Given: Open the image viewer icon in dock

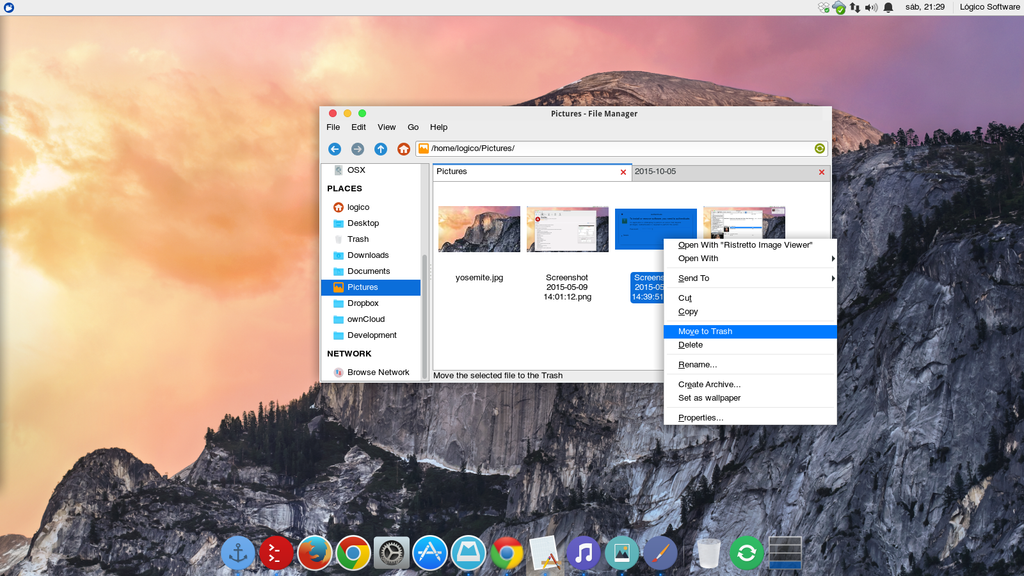Looking at the screenshot, I should point(622,554).
